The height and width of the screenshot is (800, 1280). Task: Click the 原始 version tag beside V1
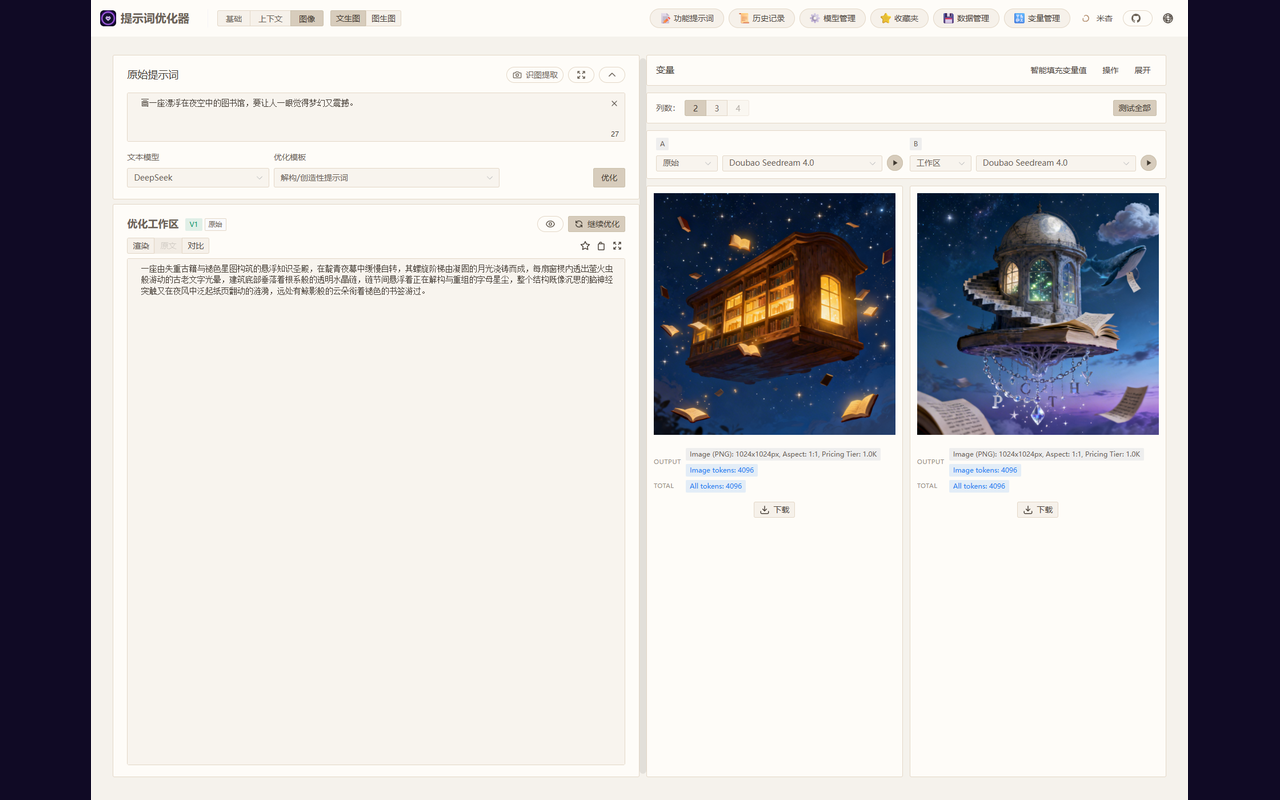[215, 224]
